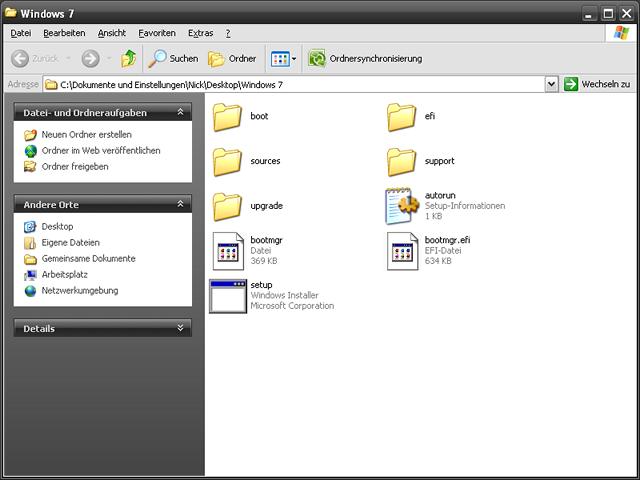Click the Wechseln zu go button
Image resolution: width=640 pixels, height=480 pixels.
click(x=597, y=84)
